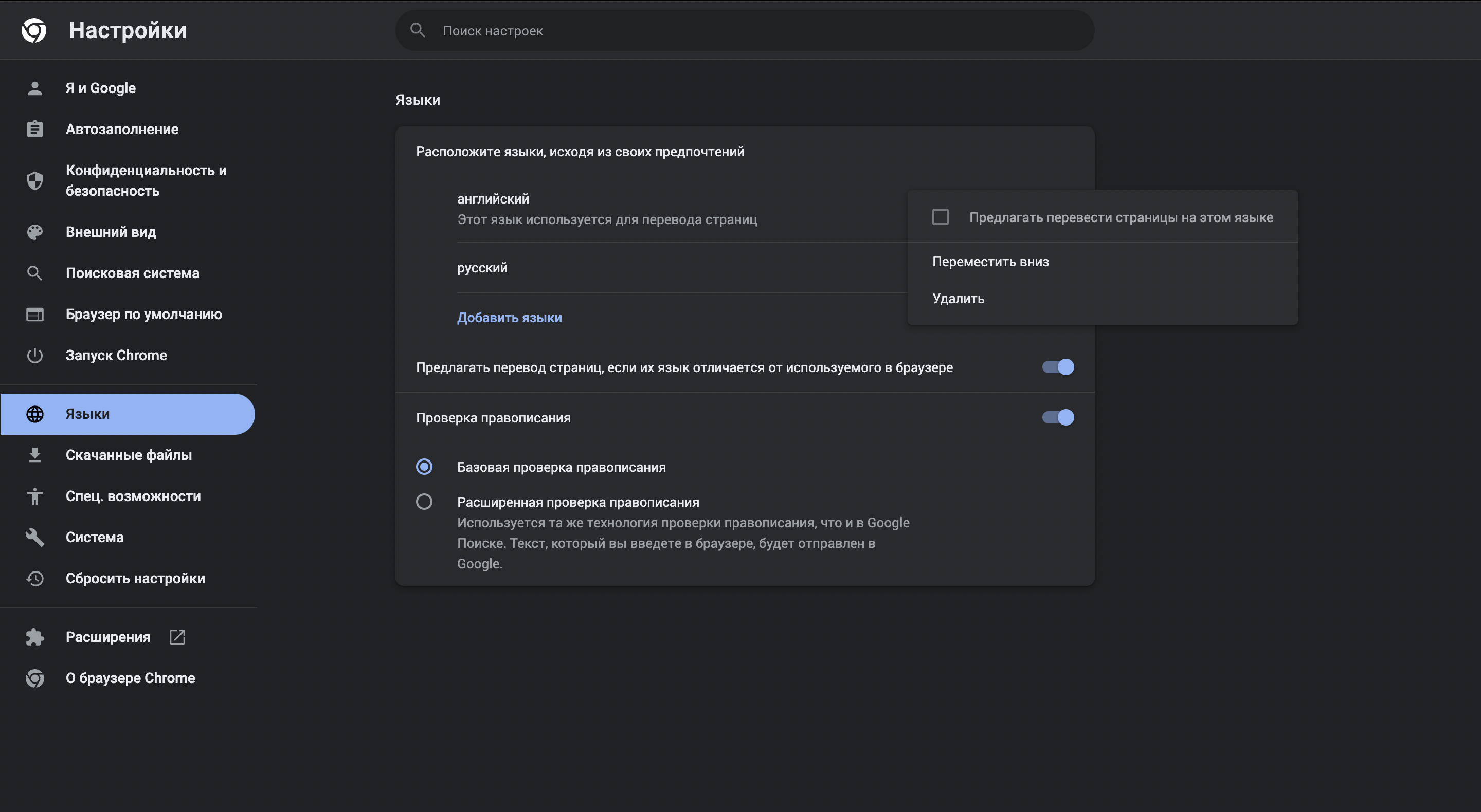This screenshot has height=812, width=1481.
Task: Choose 'Удалить' from the language menu
Action: [x=958, y=298]
